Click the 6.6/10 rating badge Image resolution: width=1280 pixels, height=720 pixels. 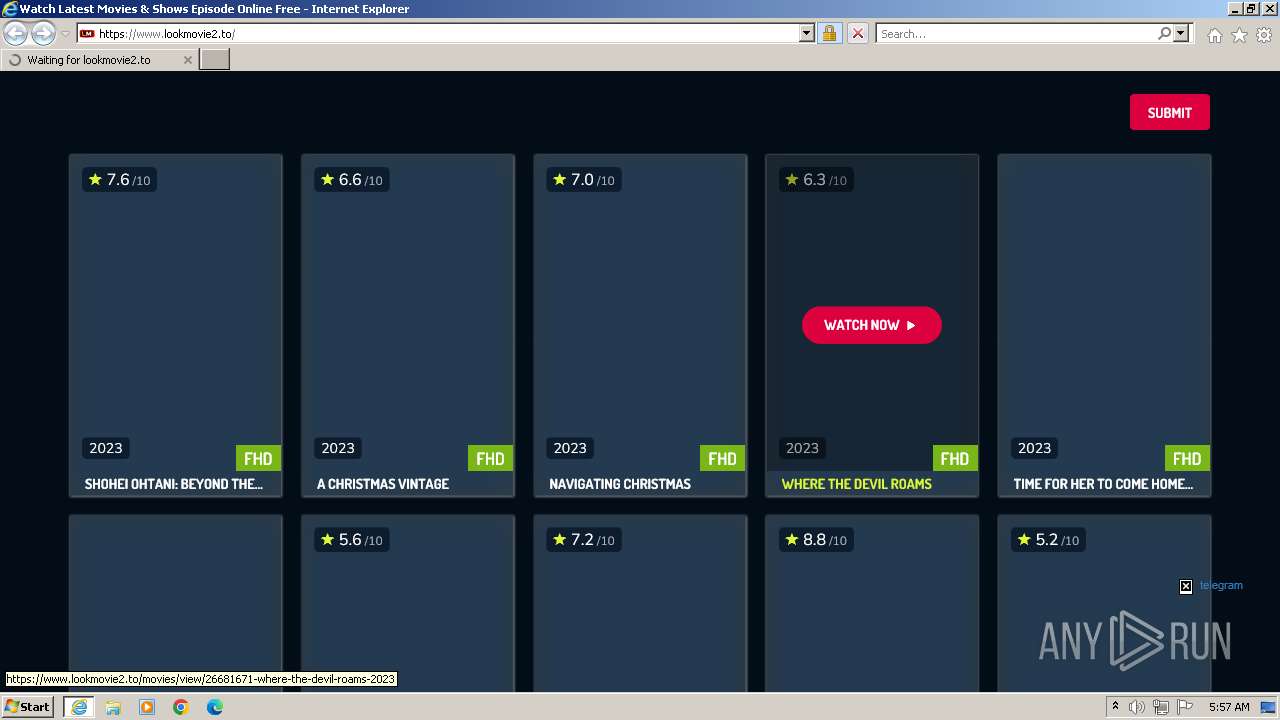pyautogui.click(x=351, y=180)
